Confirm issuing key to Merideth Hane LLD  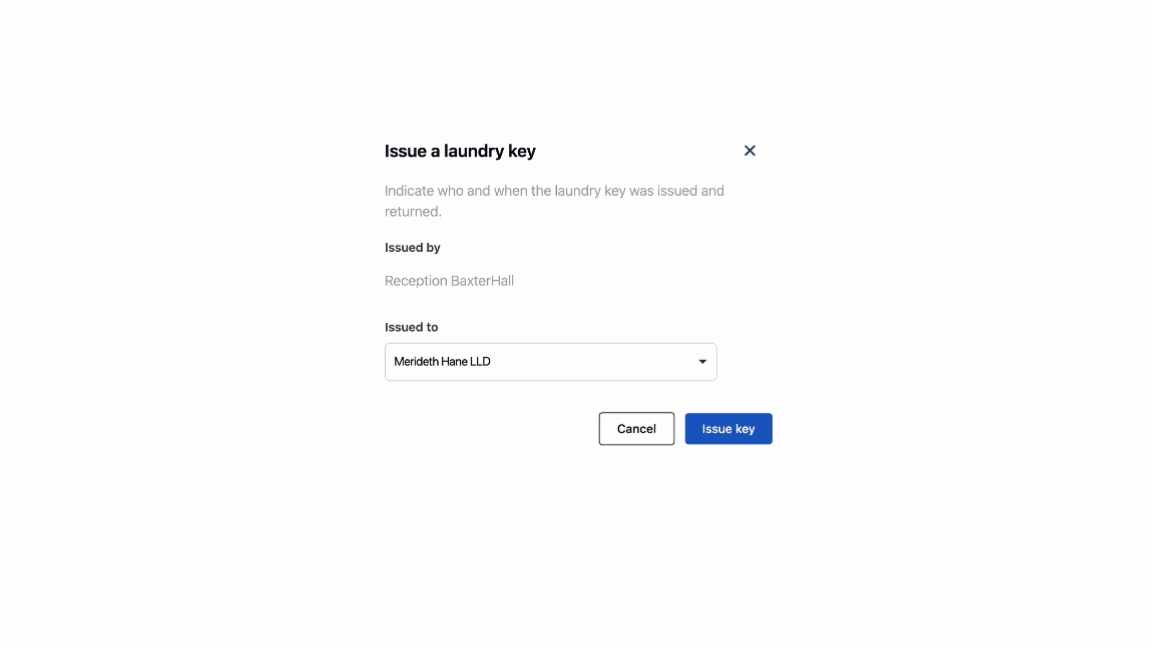click(x=728, y=429)
